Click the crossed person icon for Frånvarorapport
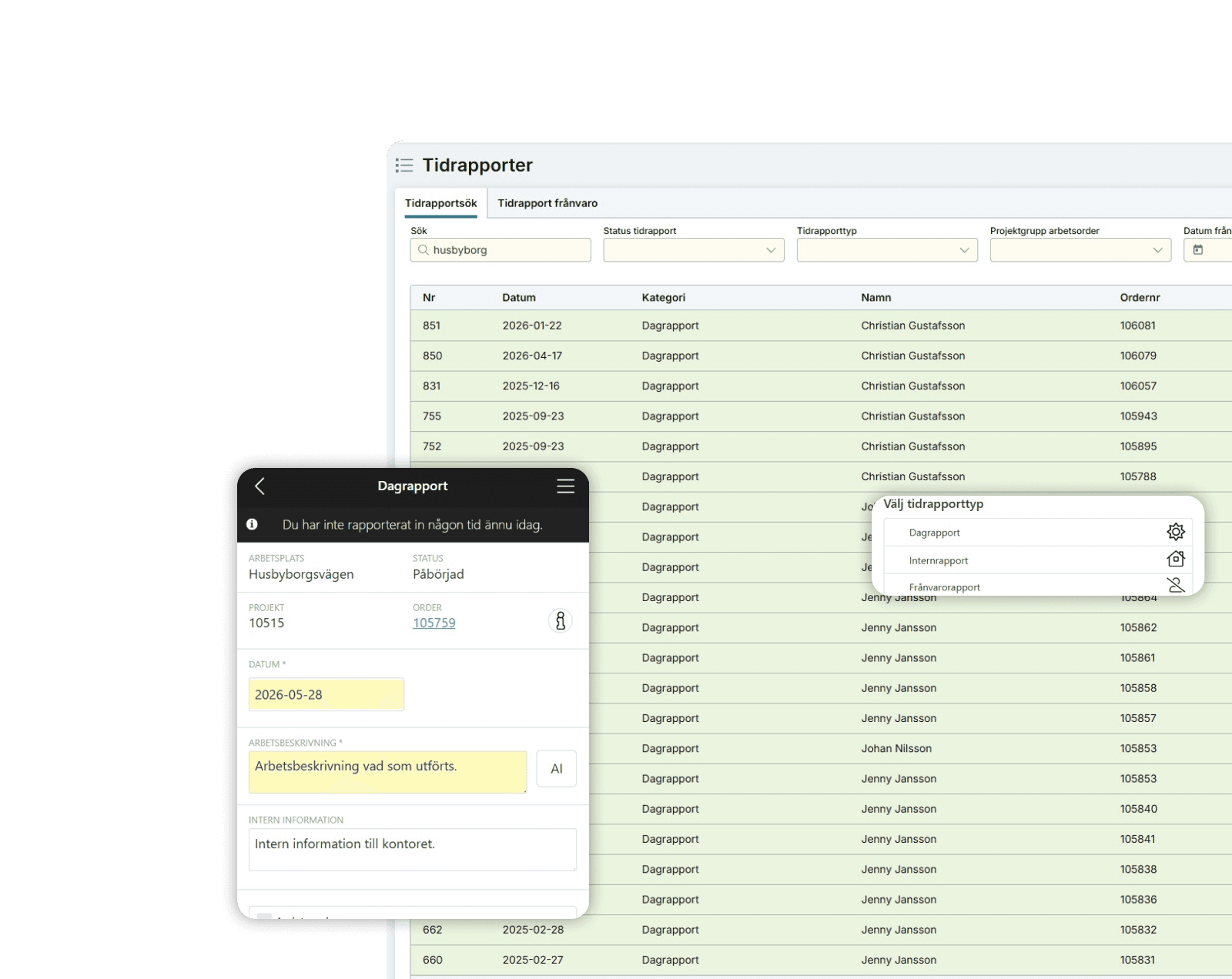Image resolution: width=1232 pixels, height=979 pixels. coord(1176,585)
